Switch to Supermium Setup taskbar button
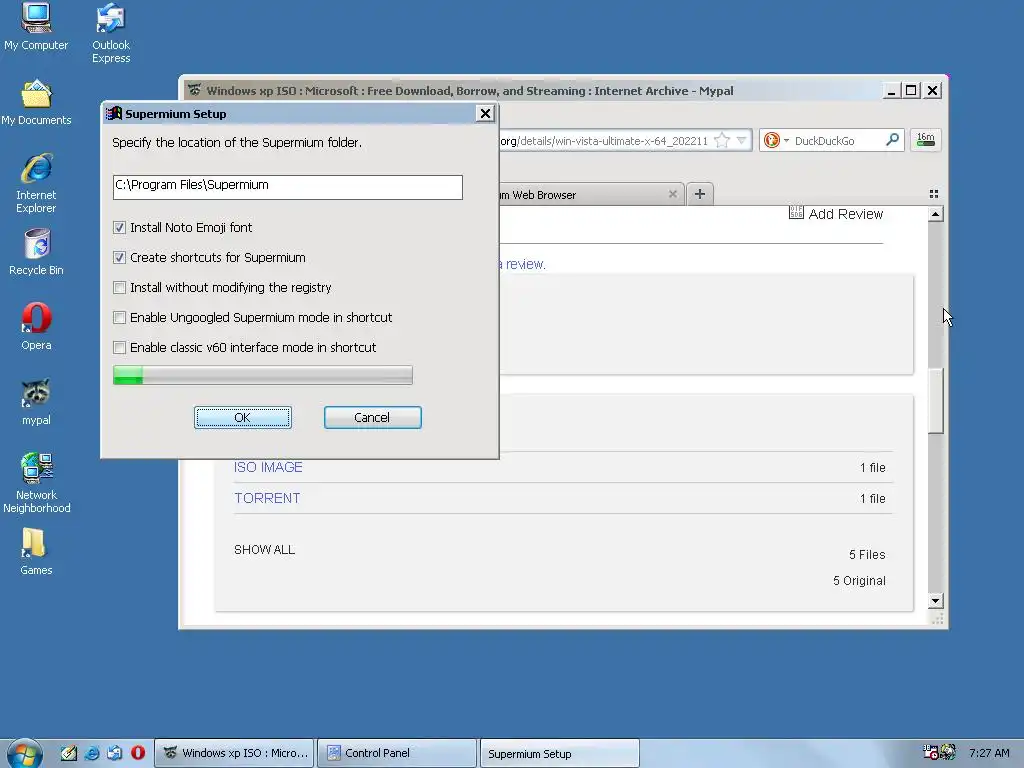1024x768 pixels. (560, 753)
